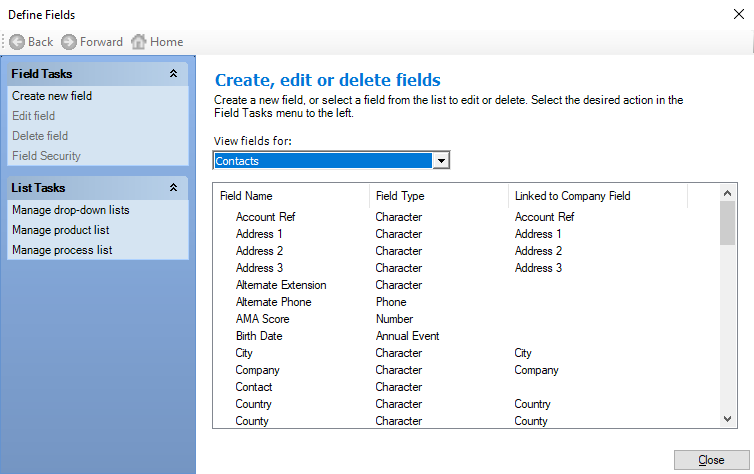754x474 pixels.
Task: Click the Home house icon
Action: [138, 42]
